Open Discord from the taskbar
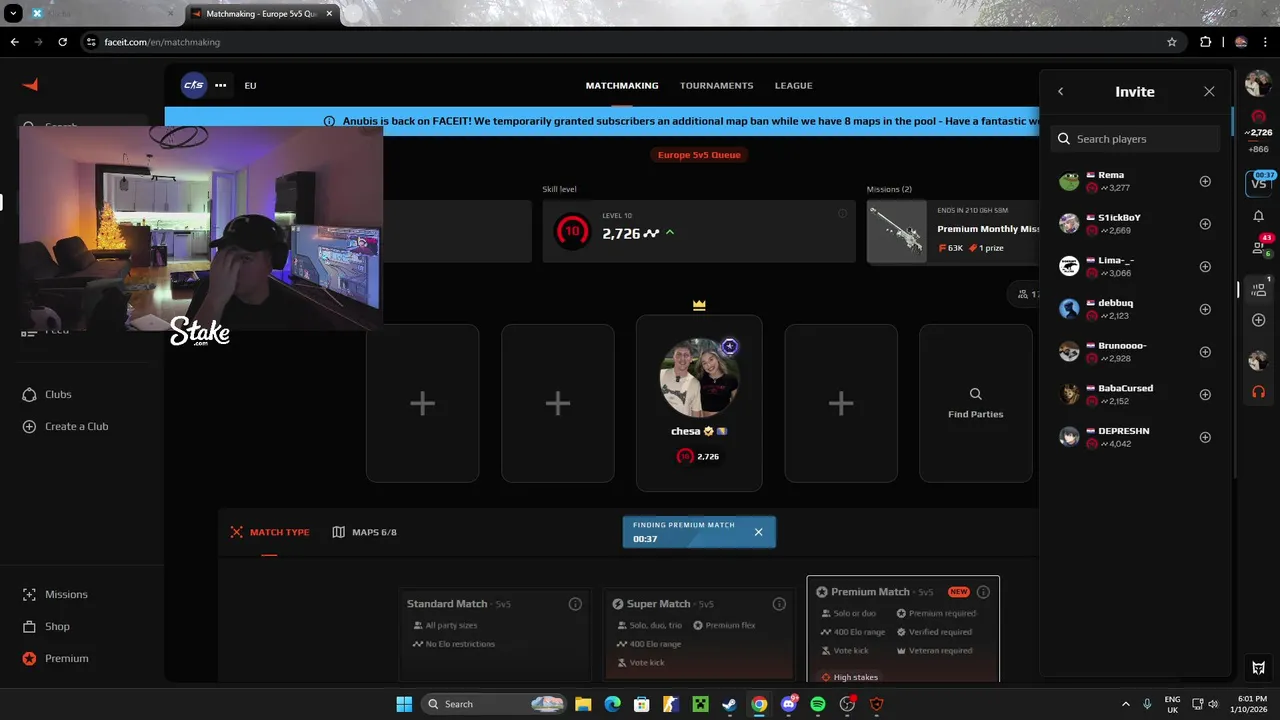This screenshot has height=720, width=1280. point(789,704)
